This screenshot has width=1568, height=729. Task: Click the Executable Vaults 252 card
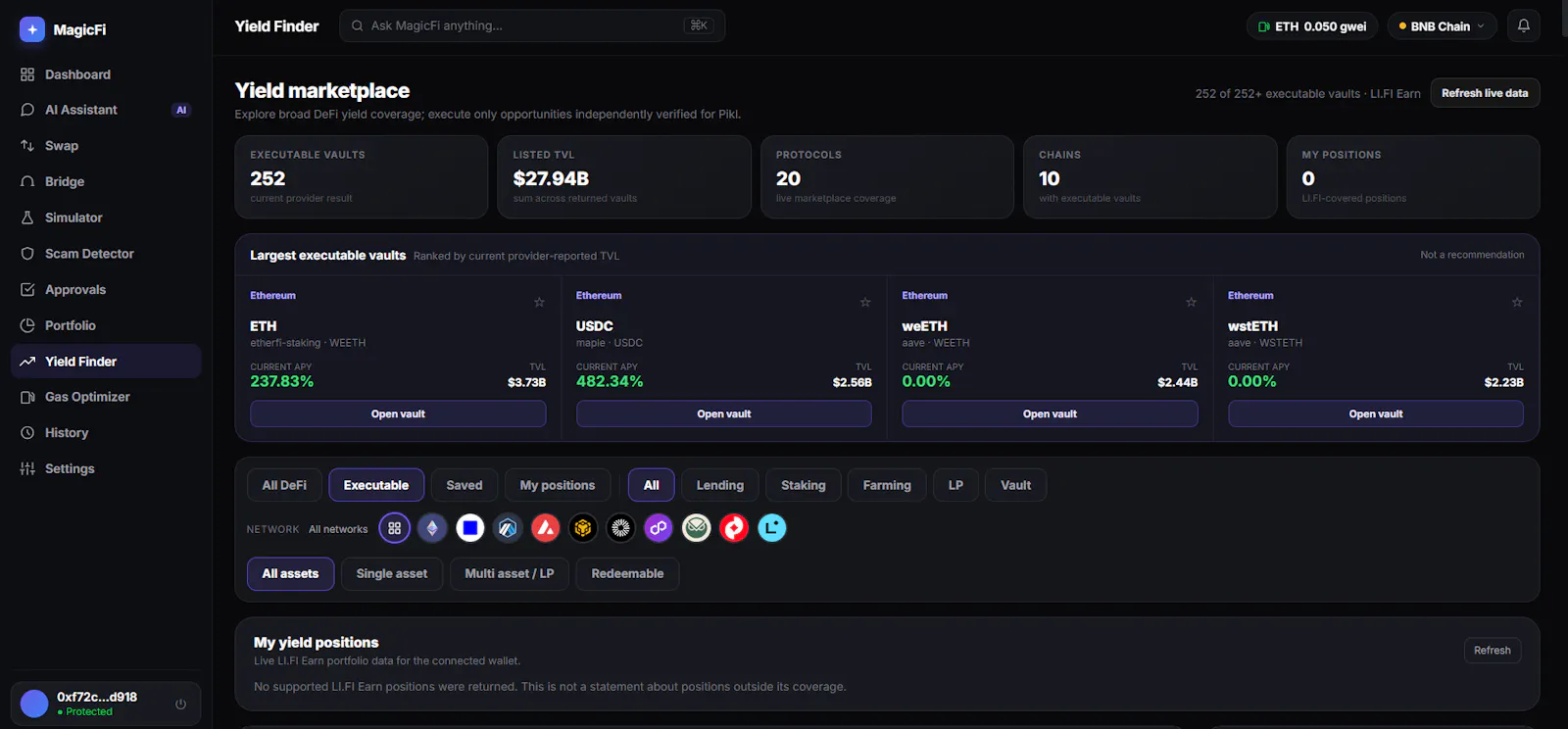click(362, 176)
